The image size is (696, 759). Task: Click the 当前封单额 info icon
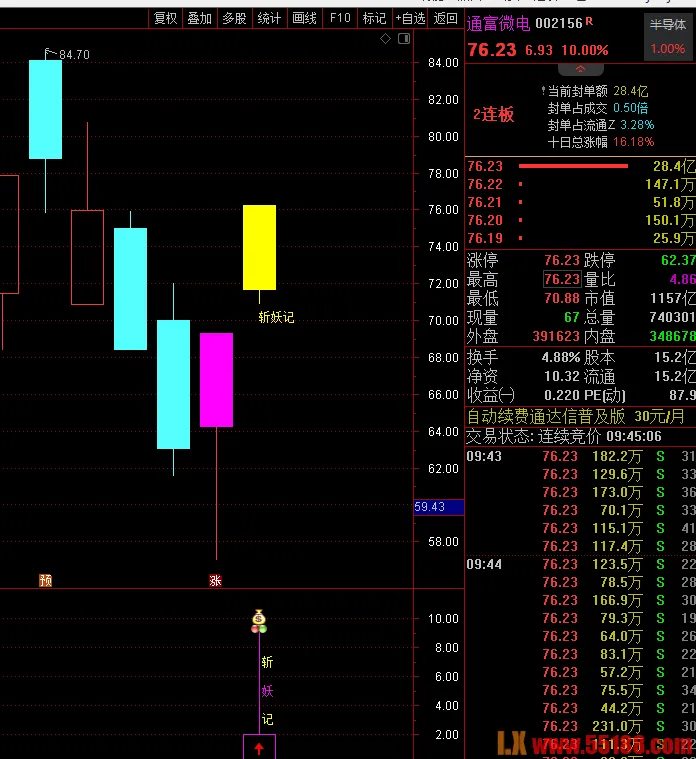(544, 91)
